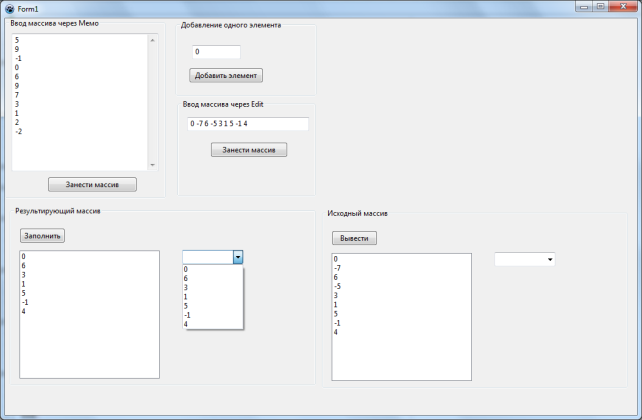Open the source array combo box
This screenshot has width=642, height=420.
(x=550, y=260)
